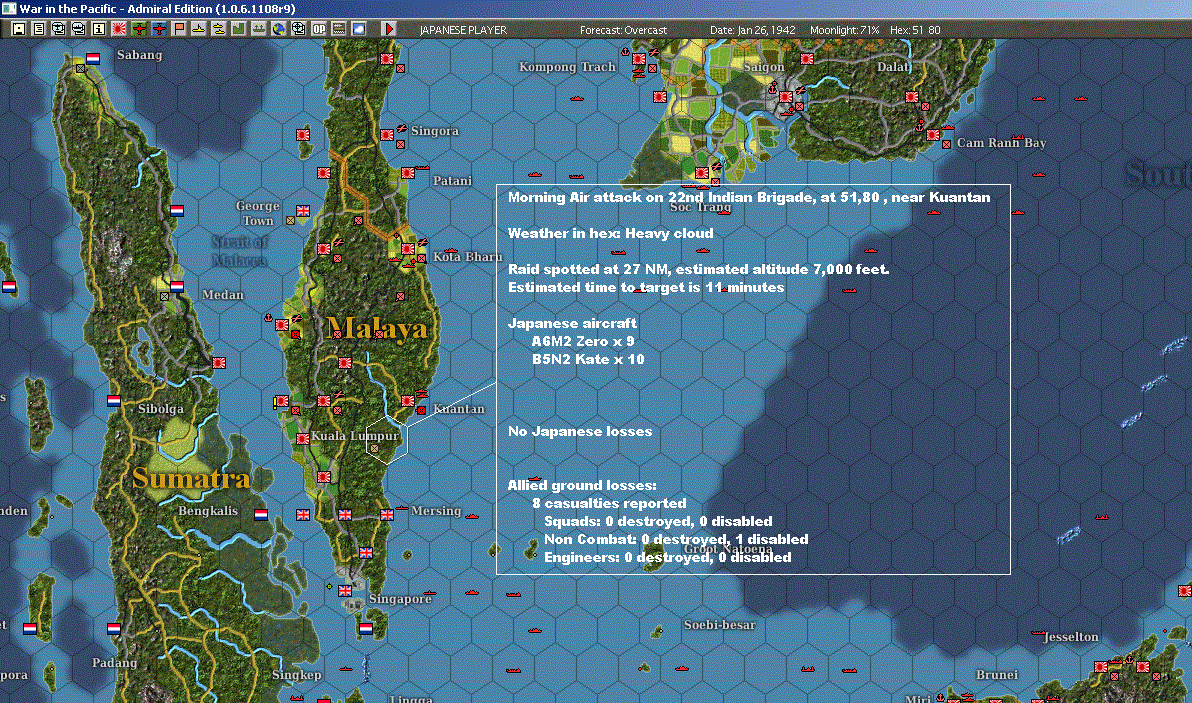Select the Dutch flag near Padang
Viewport: 1192px width, 703px height.
pyautogui.click(x=114, y=629)
